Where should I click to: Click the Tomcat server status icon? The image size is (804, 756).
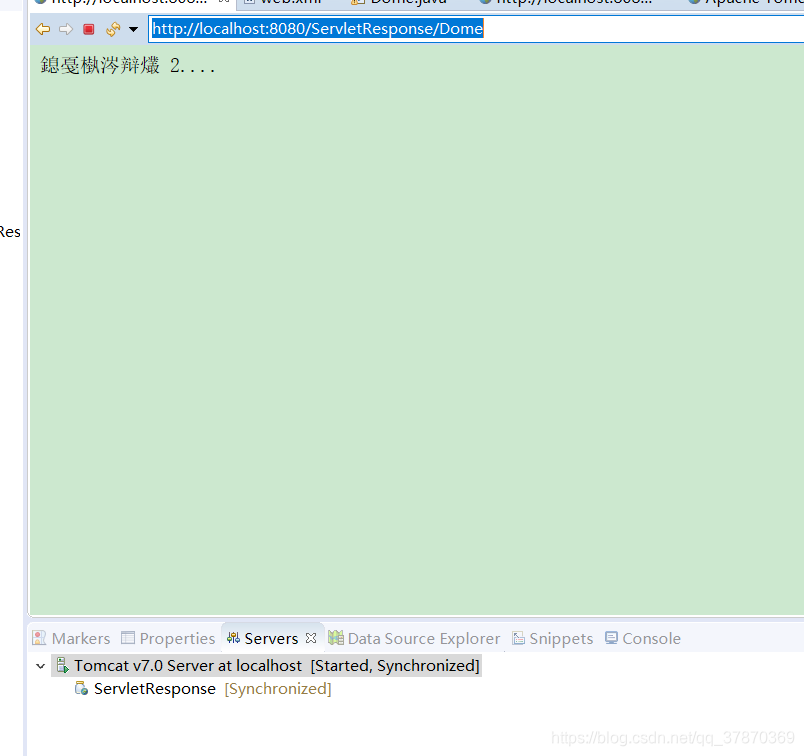(63, 665)
